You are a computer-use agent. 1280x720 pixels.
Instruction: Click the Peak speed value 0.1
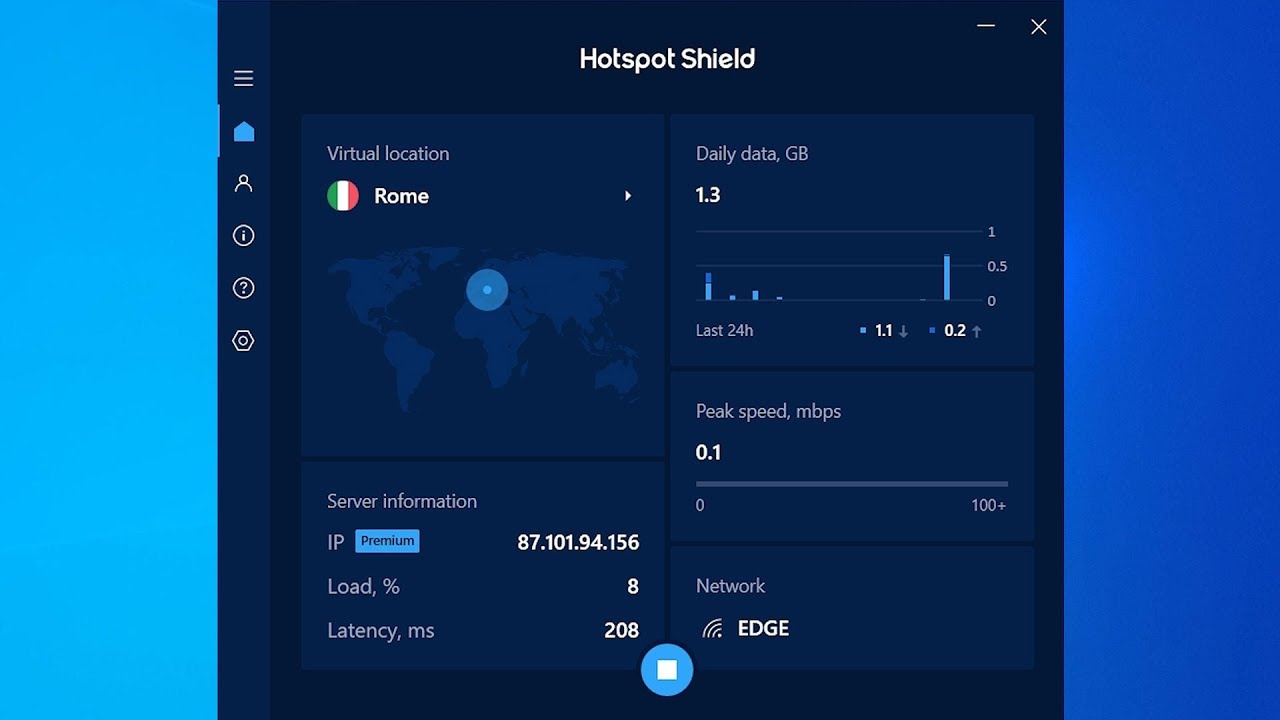point(708,453)
